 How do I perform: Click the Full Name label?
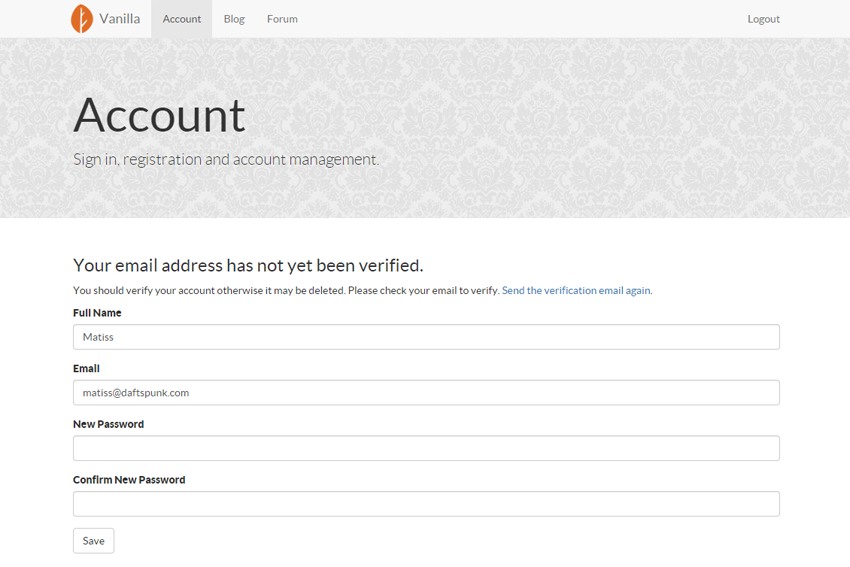point(97,313)
